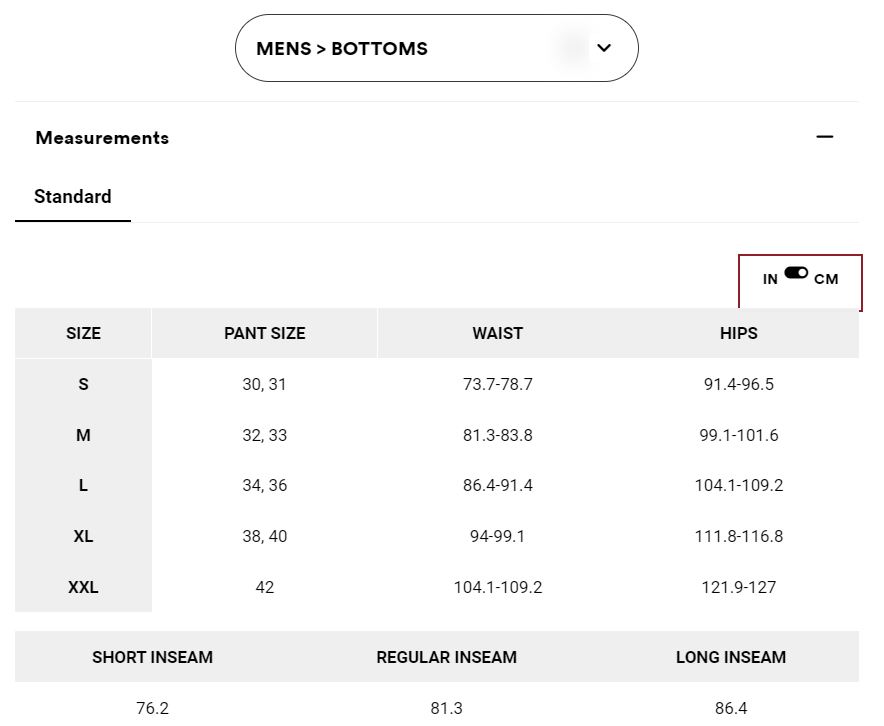The image size is (884, 726).
Task: Click the REGULAR INSEAM header
Action: tap(447, 657)
